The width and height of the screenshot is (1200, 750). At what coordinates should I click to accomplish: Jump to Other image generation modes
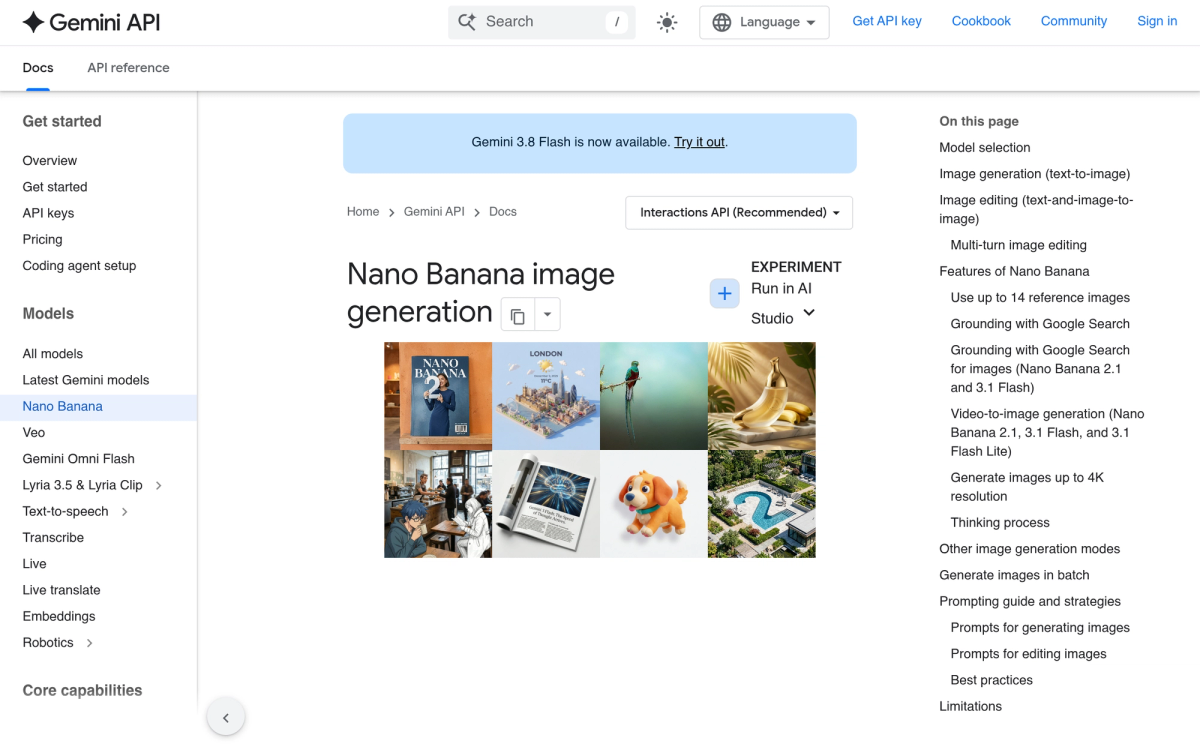pyautogui.click(x=1029, y=549)
